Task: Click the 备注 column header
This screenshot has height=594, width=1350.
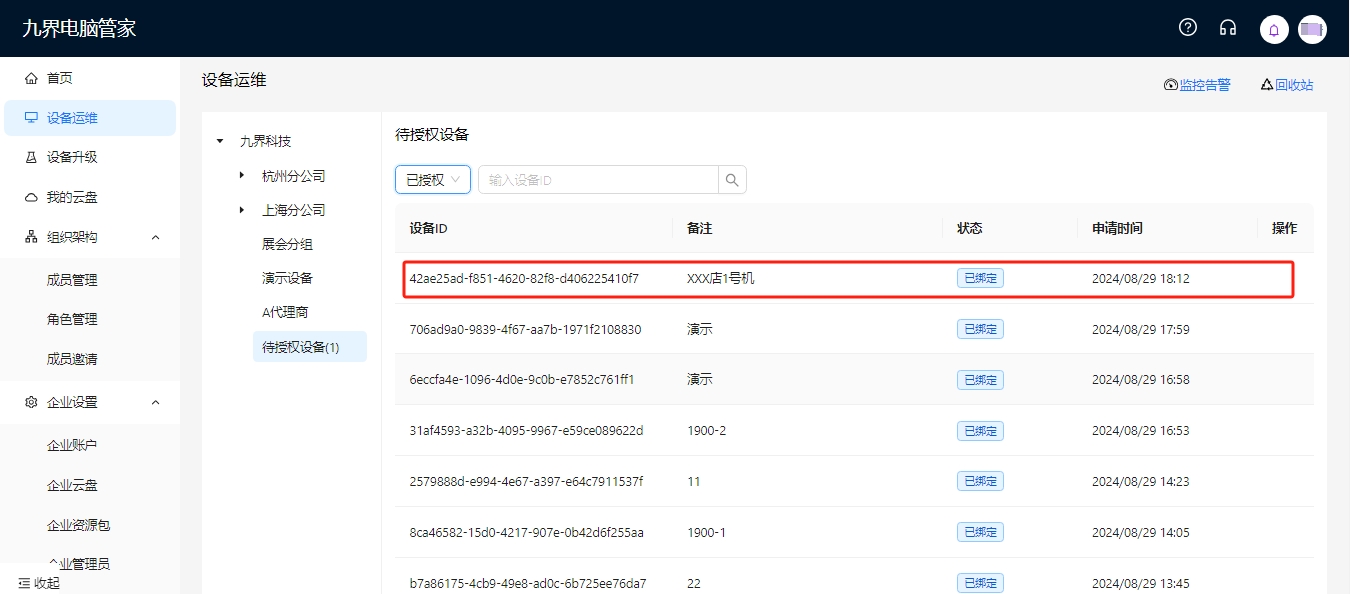Action: [700, 228]
